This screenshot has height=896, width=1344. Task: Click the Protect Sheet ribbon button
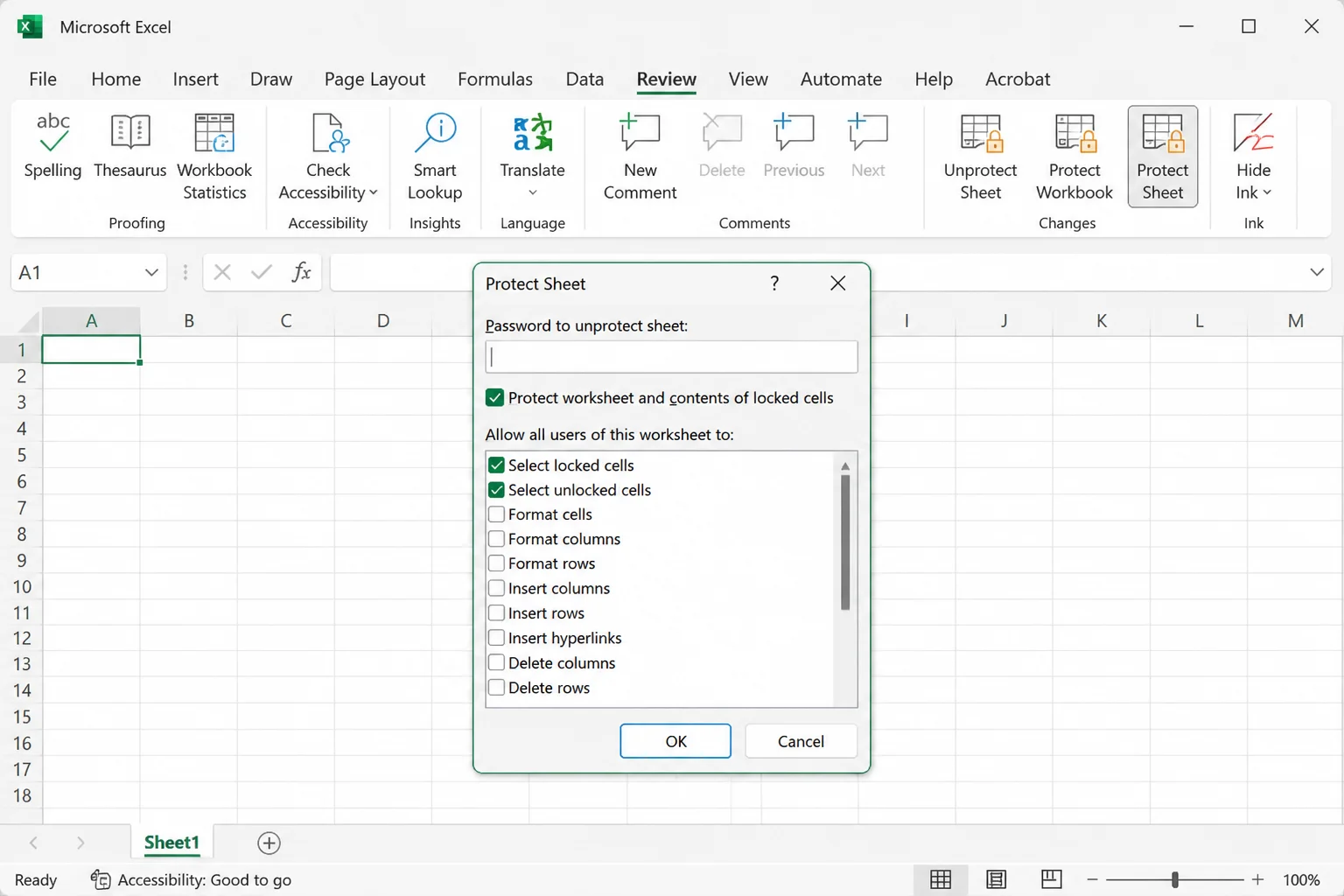tap(1163, 157)
